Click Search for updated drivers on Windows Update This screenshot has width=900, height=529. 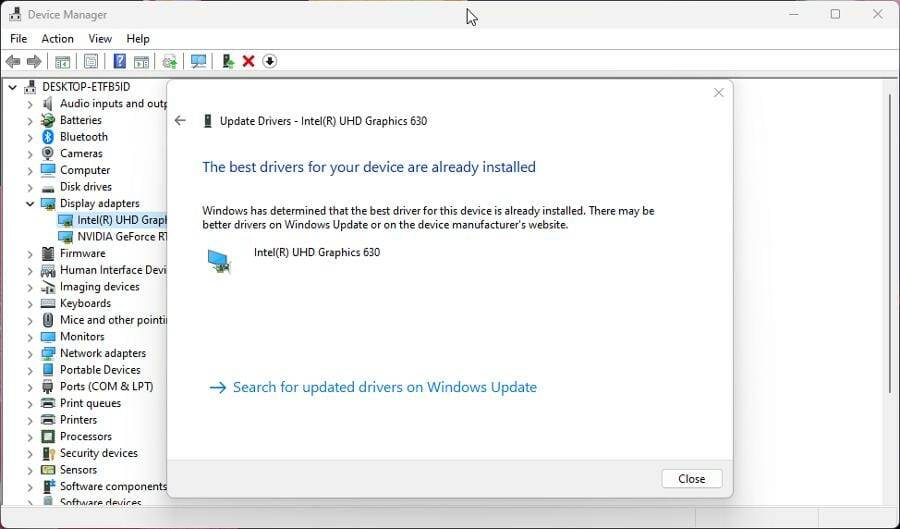click(373, 387)
